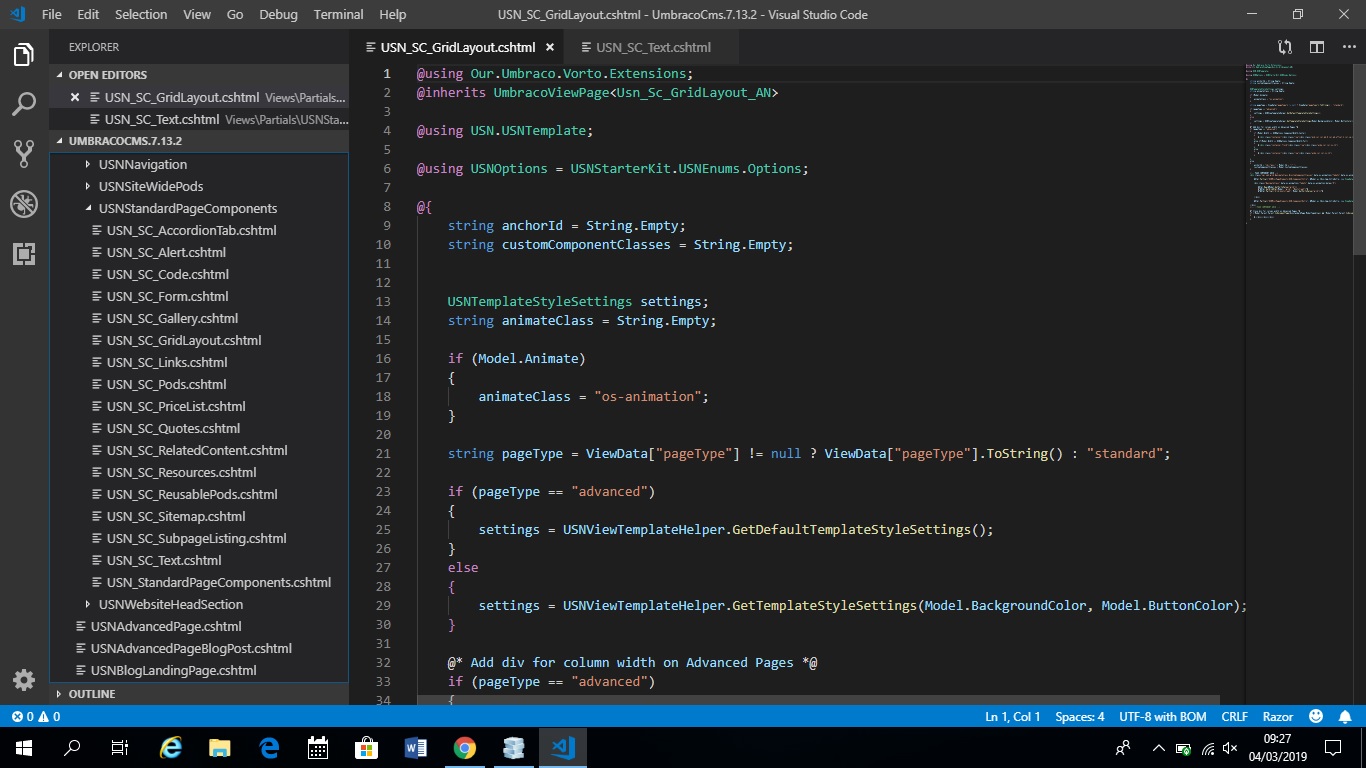Open the Manage gear menu
1366x768 pixels.
(x=24, y=680)
